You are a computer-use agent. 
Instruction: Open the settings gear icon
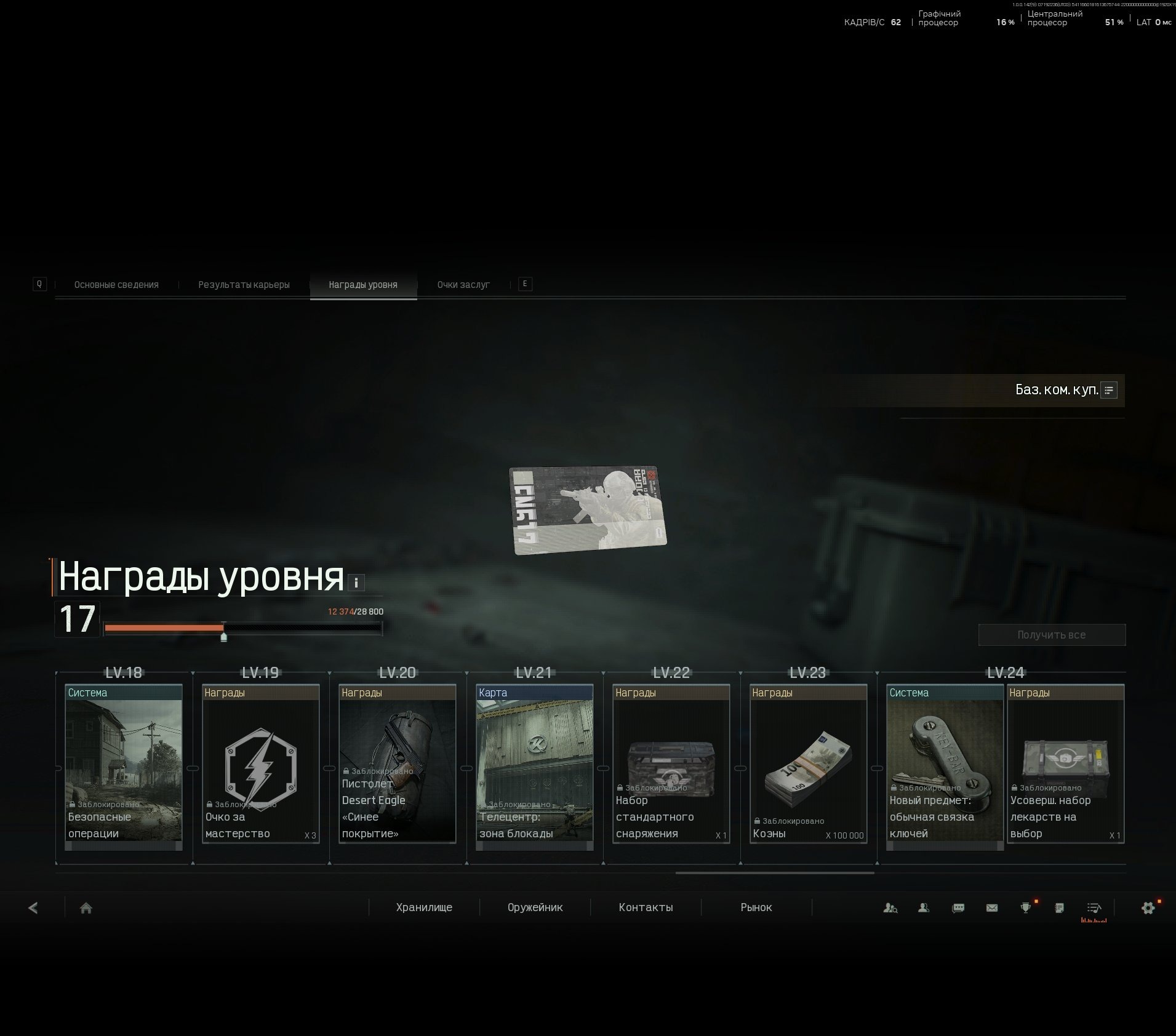[x=1148, y=907]
